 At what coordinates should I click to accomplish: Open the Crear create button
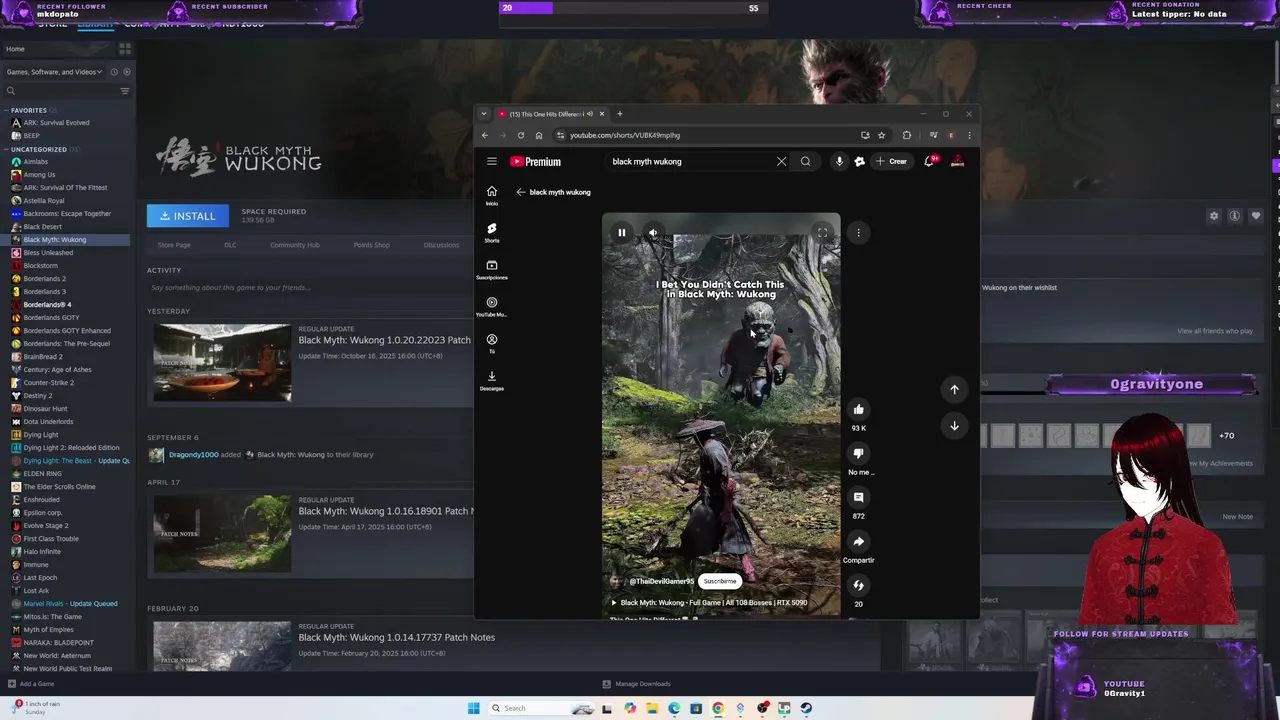coord(891,161)
